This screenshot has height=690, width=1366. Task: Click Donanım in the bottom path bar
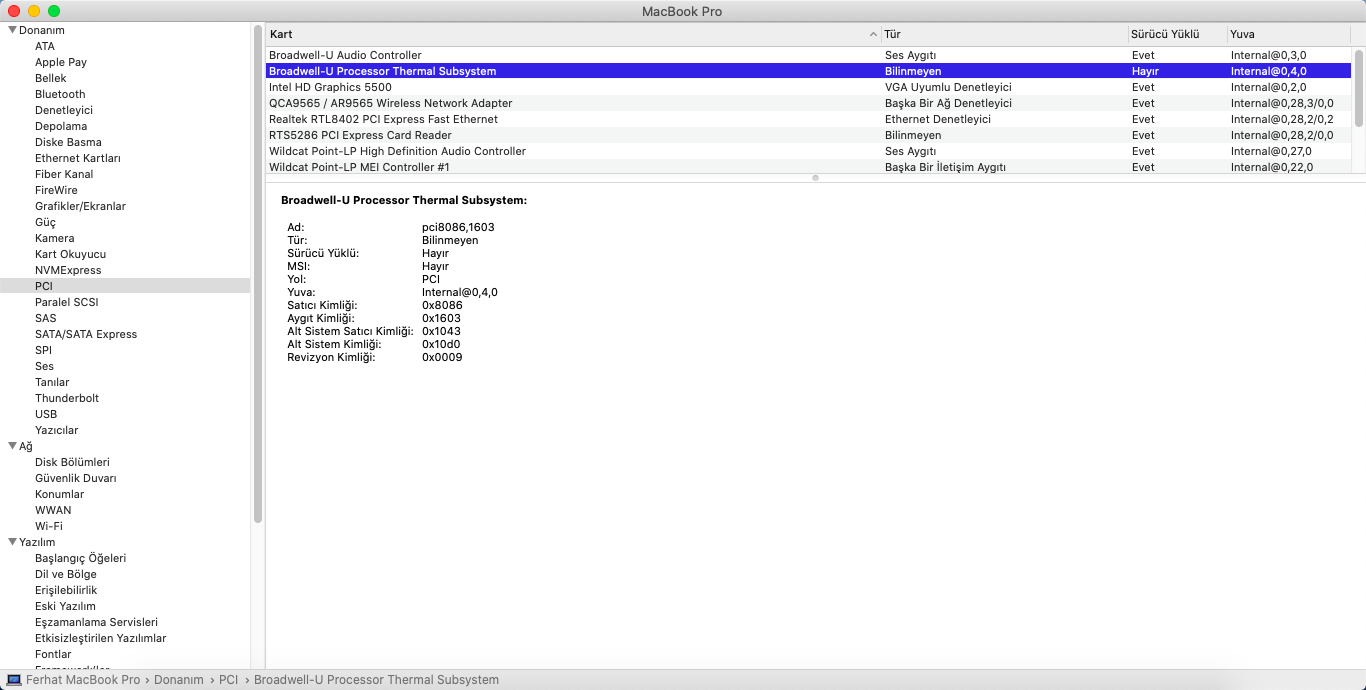pyautogui.click(x=178, y=680)
